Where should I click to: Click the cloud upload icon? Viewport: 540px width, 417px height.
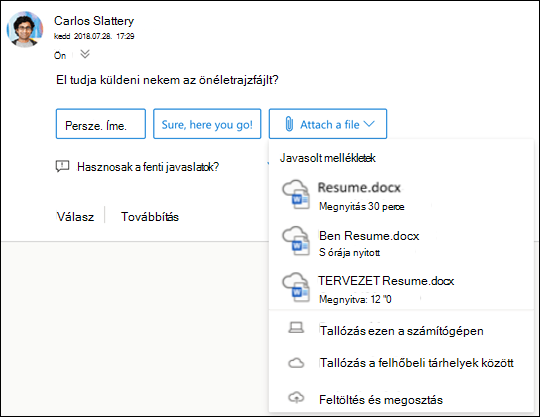tap(296, 397)
